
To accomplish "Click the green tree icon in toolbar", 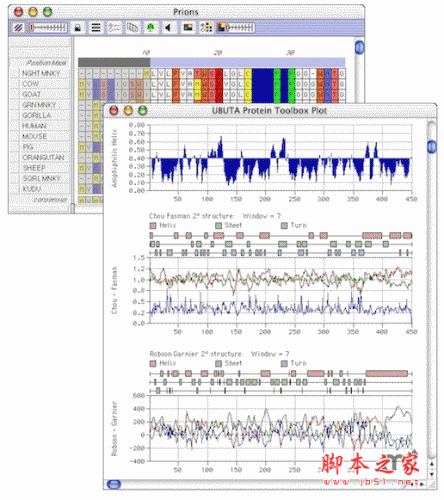I will [x=150, y=28].
